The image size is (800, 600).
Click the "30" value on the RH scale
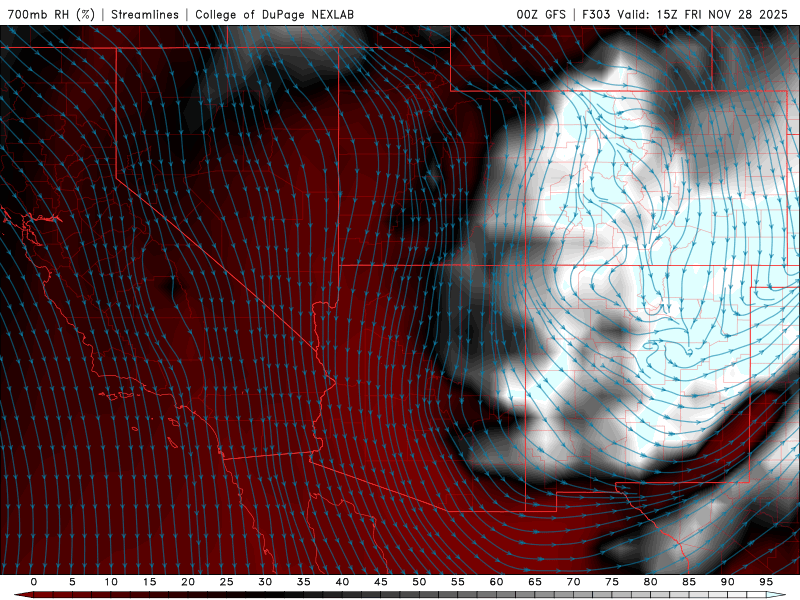click(265, 582)
